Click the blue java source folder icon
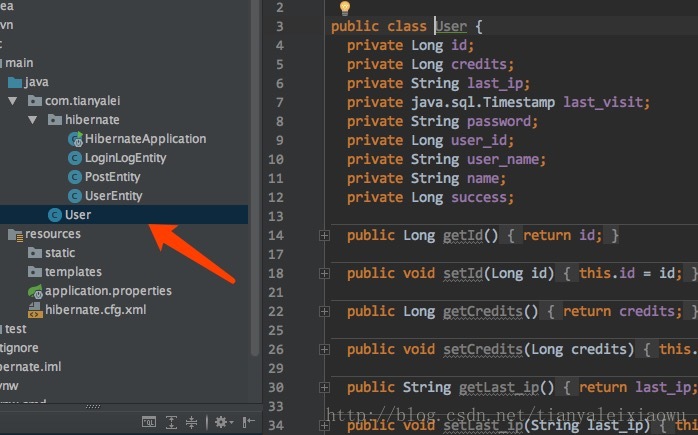 (x=15, y=82)
